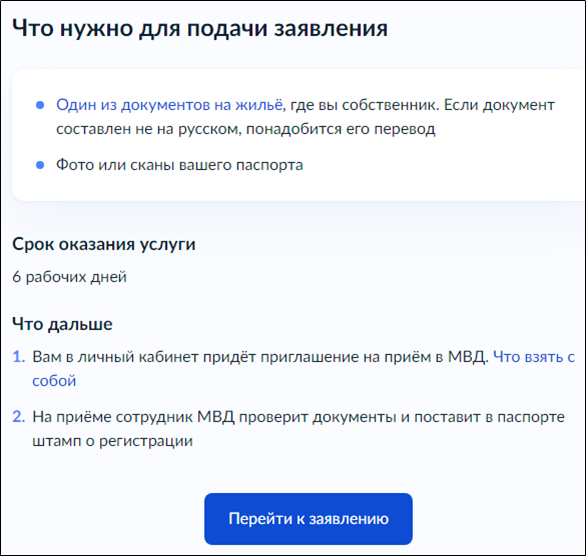
Task: Click the «Перейти к заявлению» button
Action: [308, 519]
